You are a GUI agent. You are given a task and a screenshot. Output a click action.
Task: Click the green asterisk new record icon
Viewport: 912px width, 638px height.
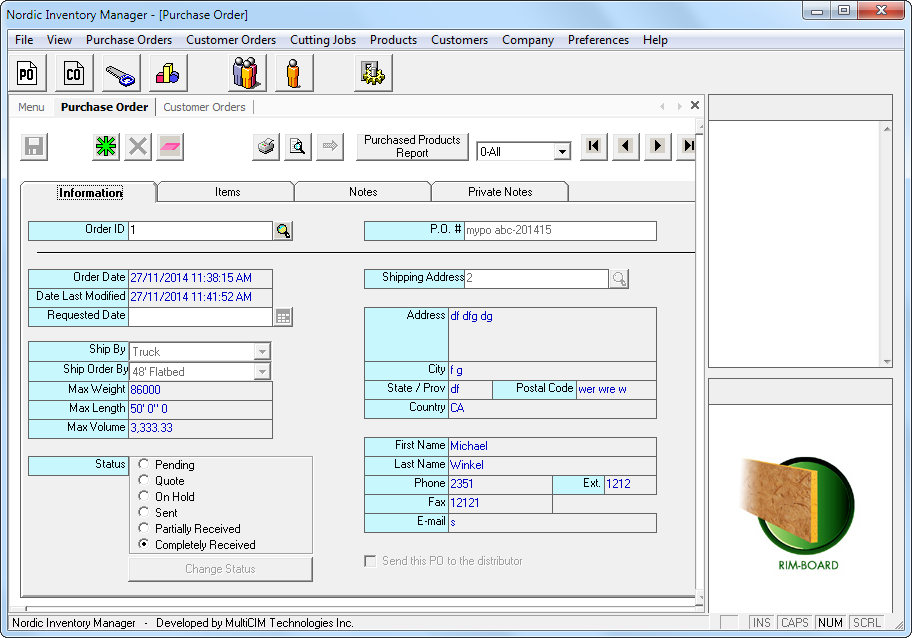coord(106,147)
